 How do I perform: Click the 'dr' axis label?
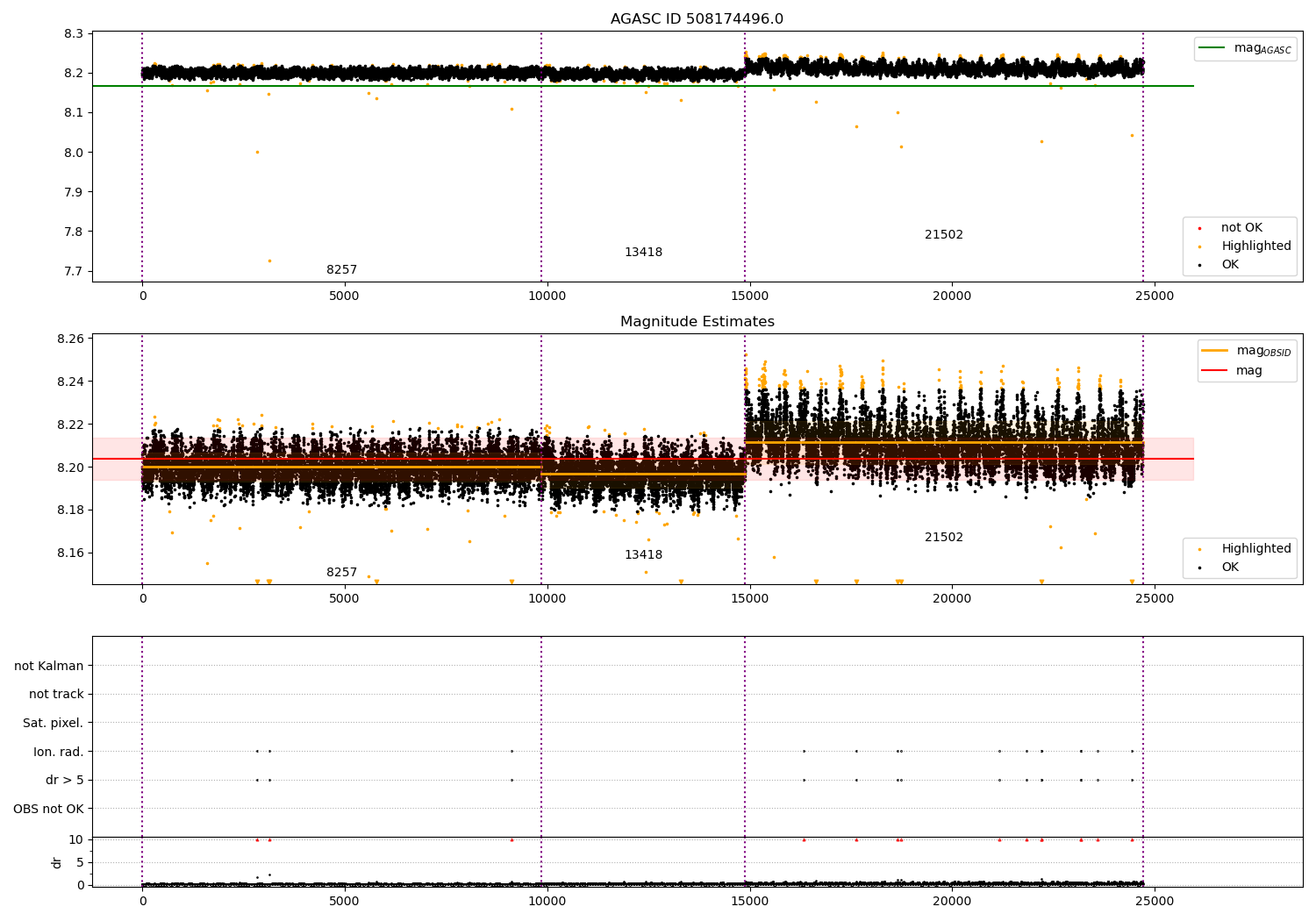tap(56, 862)
